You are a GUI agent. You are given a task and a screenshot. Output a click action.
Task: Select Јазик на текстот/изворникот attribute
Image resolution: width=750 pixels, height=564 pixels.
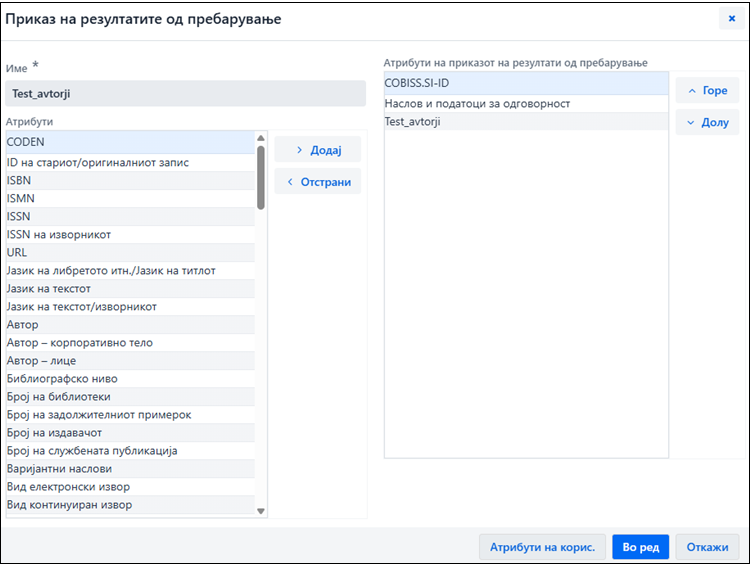(x=131, y=307)
